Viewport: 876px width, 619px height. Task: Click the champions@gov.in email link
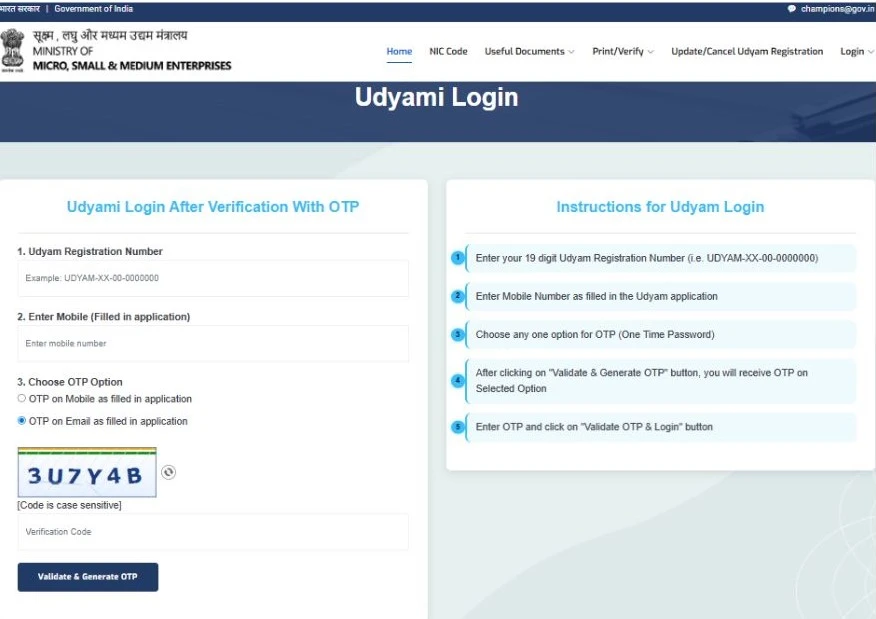[837, 9]
